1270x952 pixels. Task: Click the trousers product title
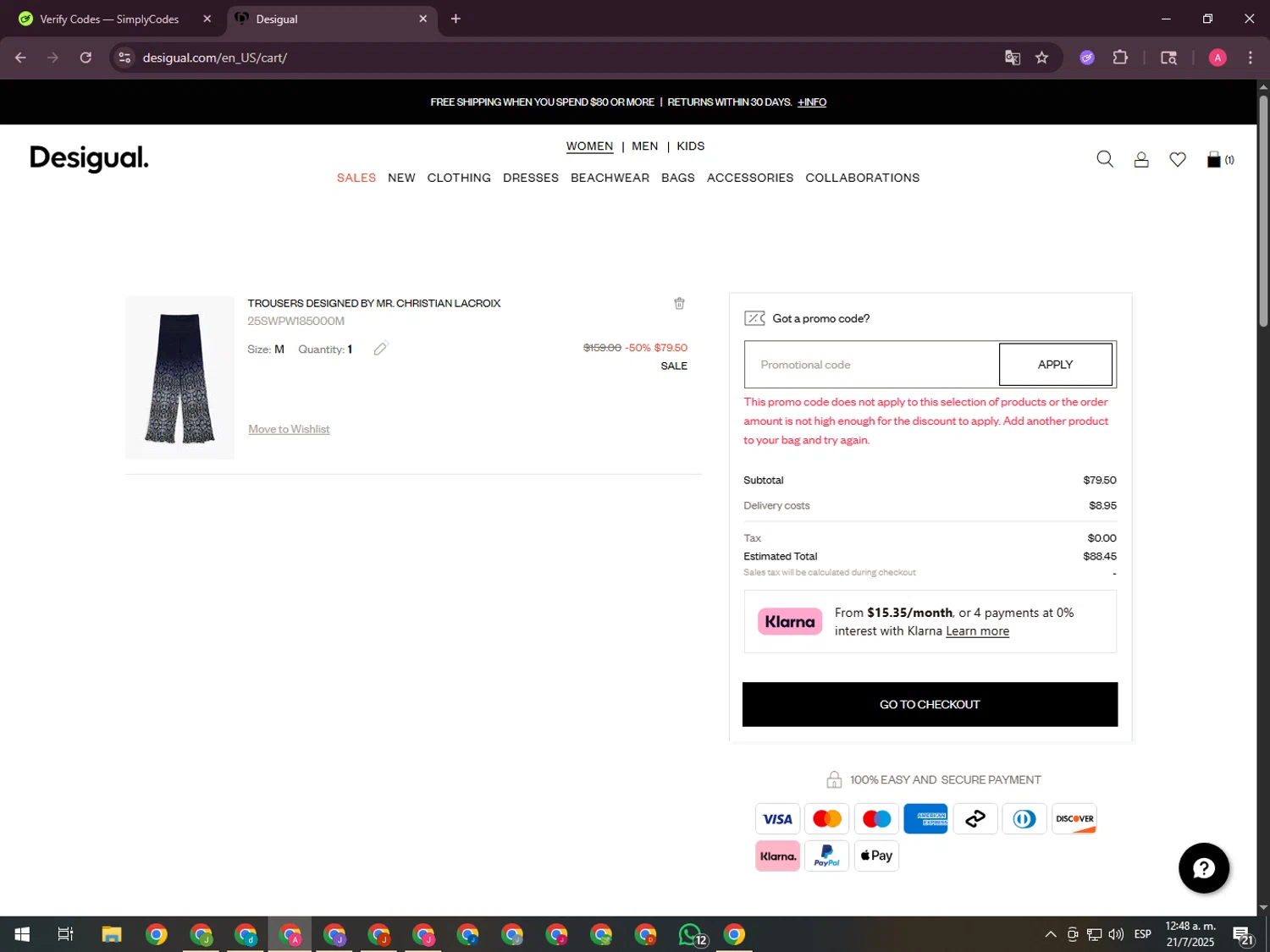point(373,303)
